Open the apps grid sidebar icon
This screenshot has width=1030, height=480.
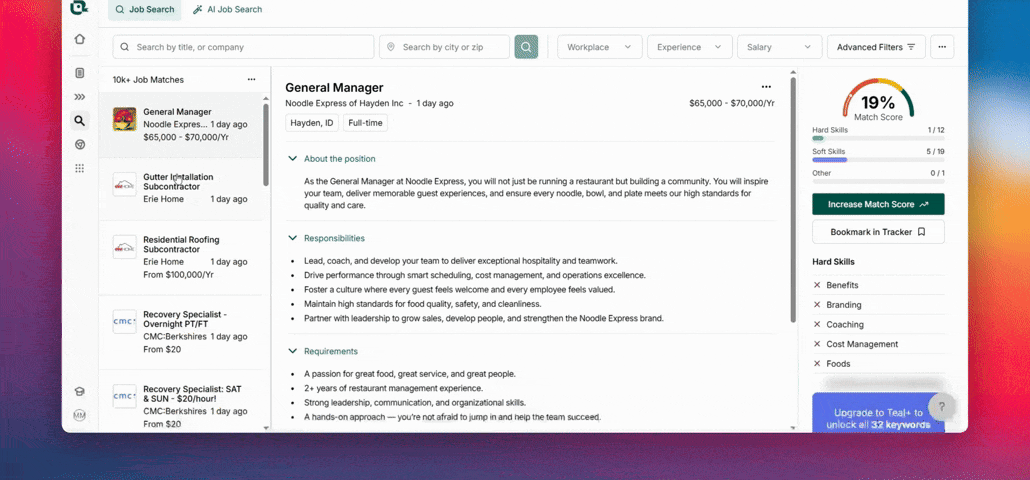(79, 169)
